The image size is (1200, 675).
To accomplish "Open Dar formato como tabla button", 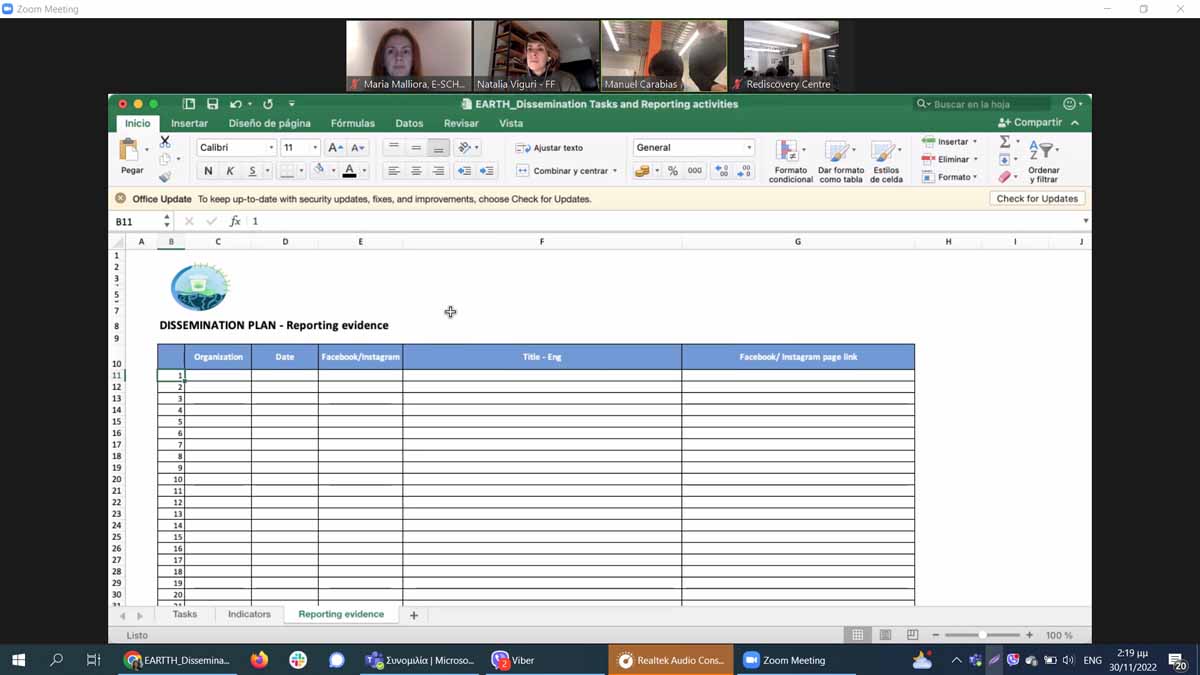I will tap(840, 161).
